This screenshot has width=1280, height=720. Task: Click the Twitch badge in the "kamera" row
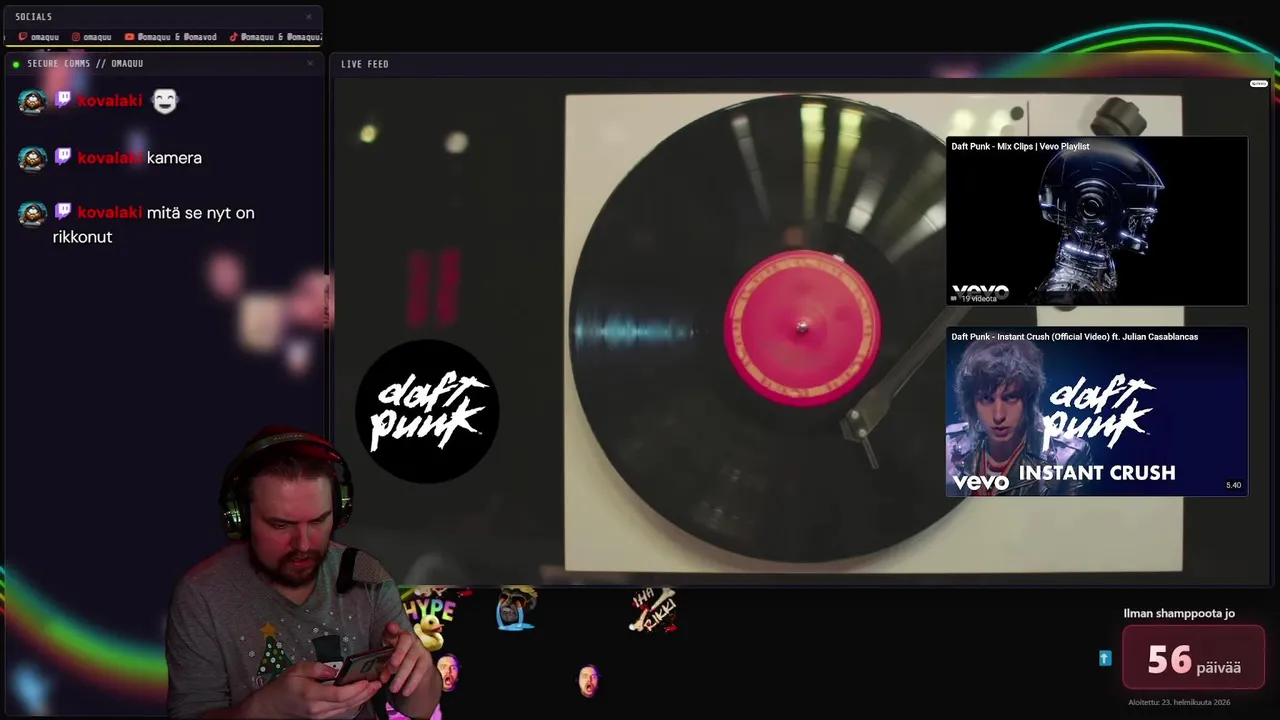[x=62, y=157]
